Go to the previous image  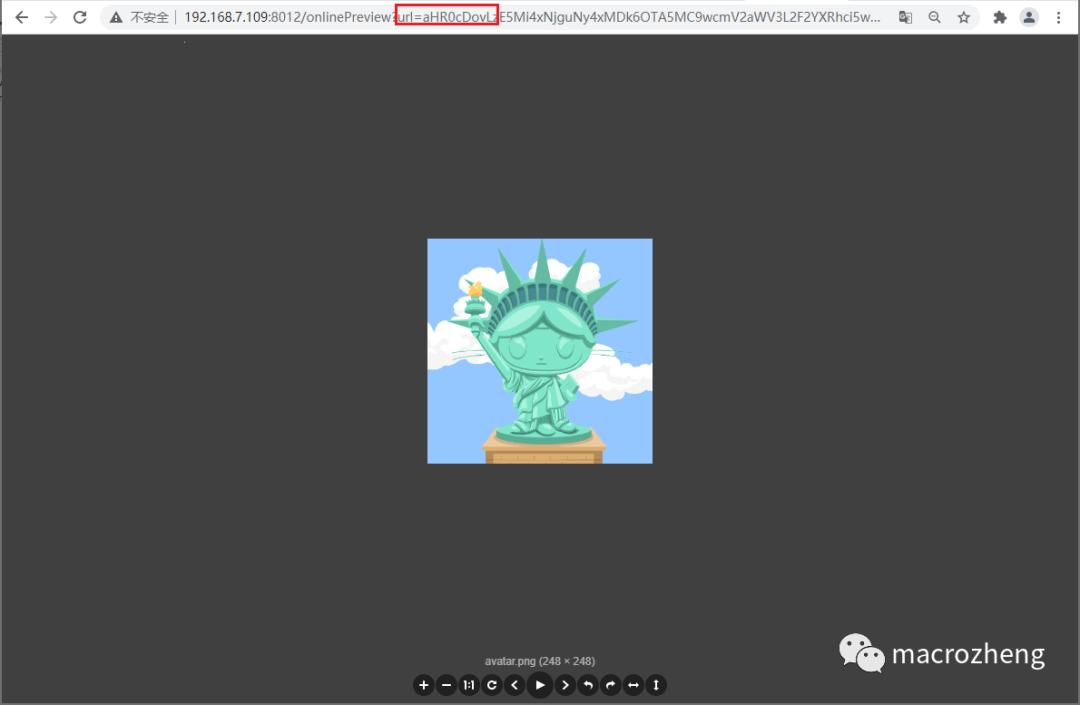(514, 685)
